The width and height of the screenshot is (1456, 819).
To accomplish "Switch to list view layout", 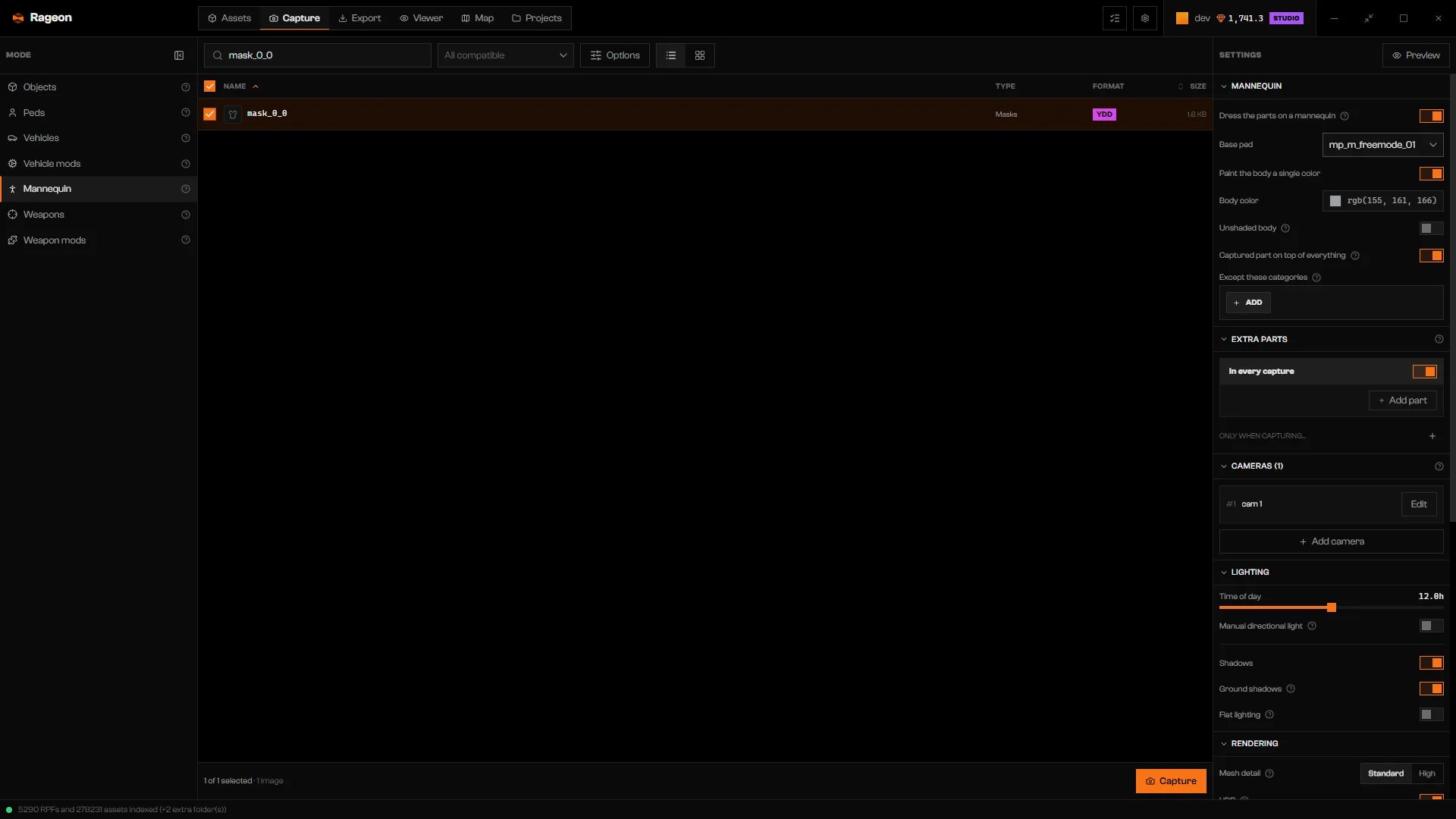I will (x=671, y=55).
